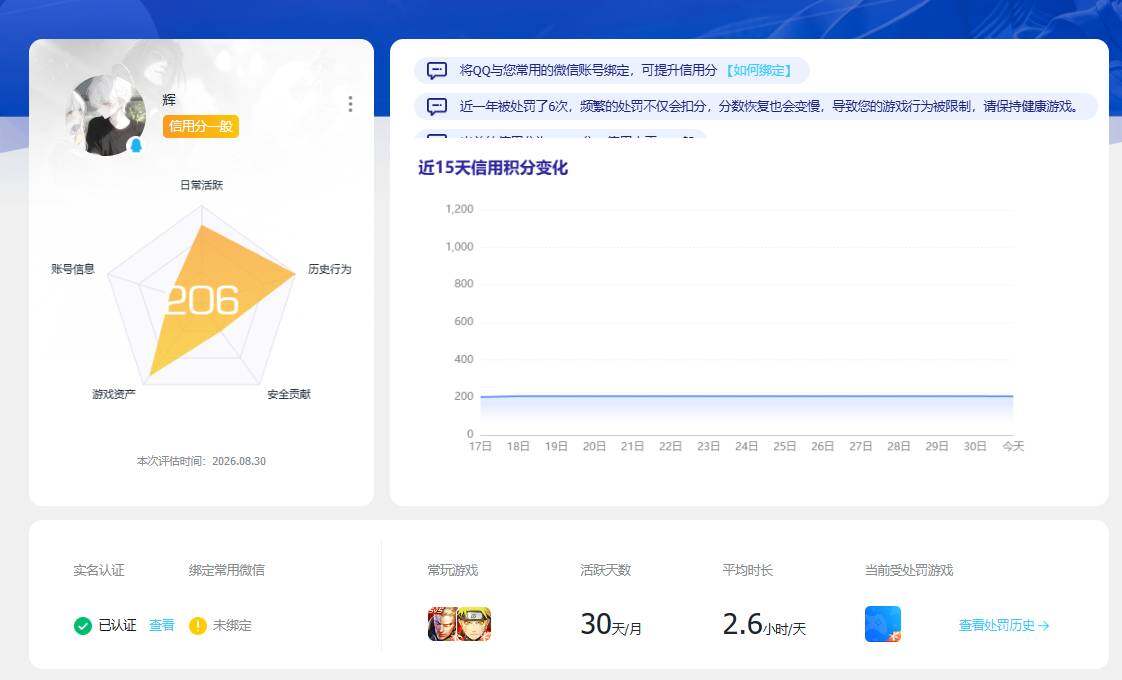Click the 已认证 status text
Image resolution: width=1122 pixels, height=680 pixels.
click(117, 626)
